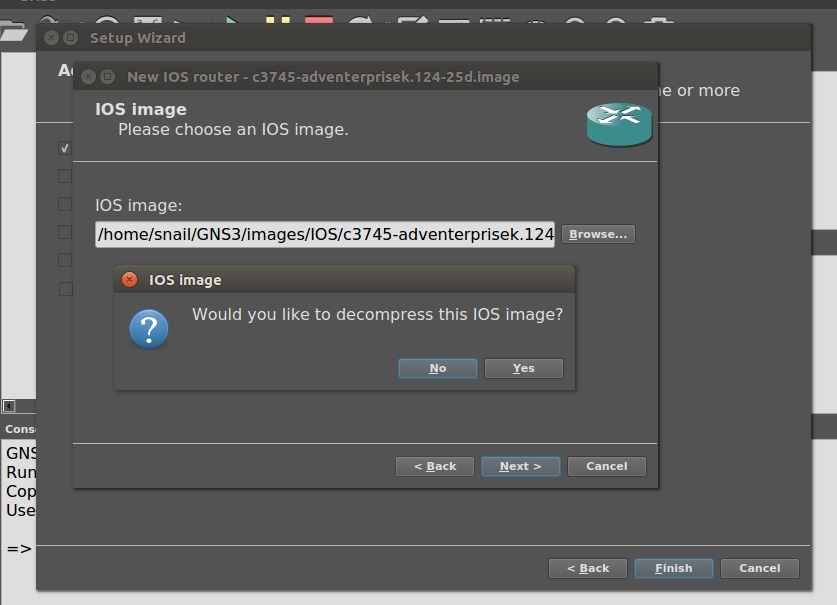Click the "Please choose an IOS image." text
This screenshot has height=605, width=837.
pos(233,130)
